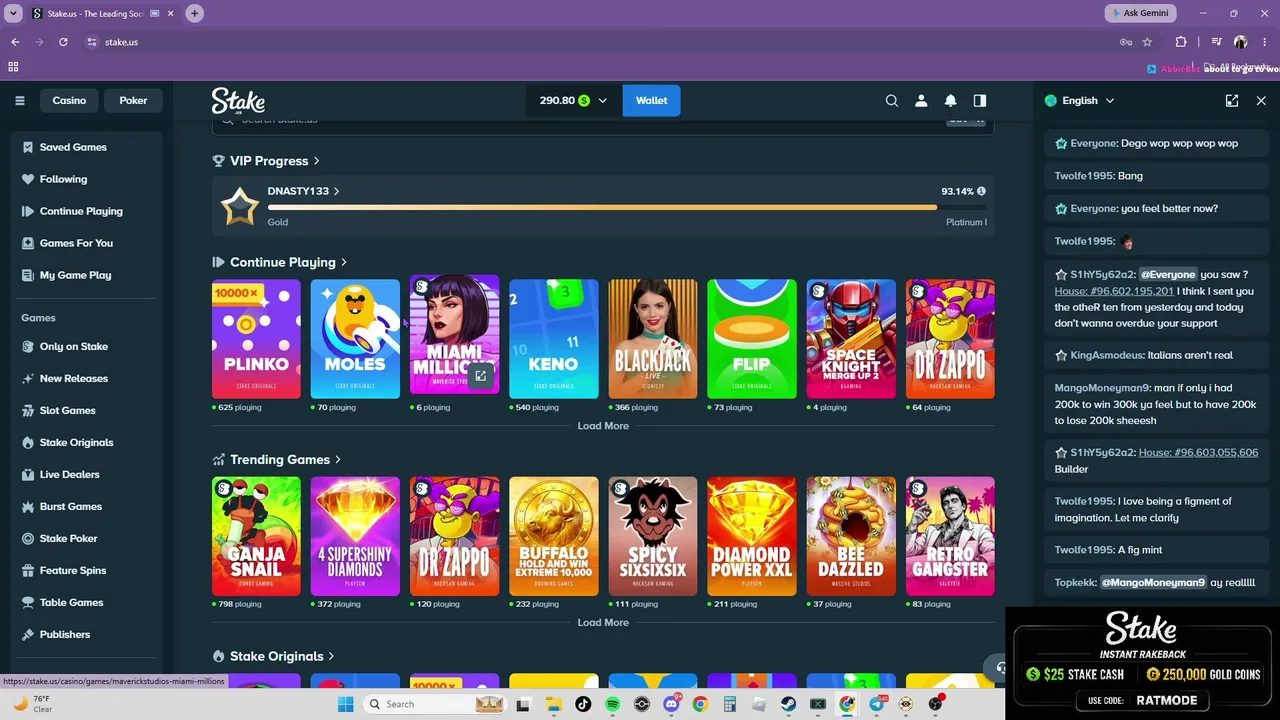This screenshot has width=1280, height=720.
Task: Change chat language from English
Action: coord(1079,100)
